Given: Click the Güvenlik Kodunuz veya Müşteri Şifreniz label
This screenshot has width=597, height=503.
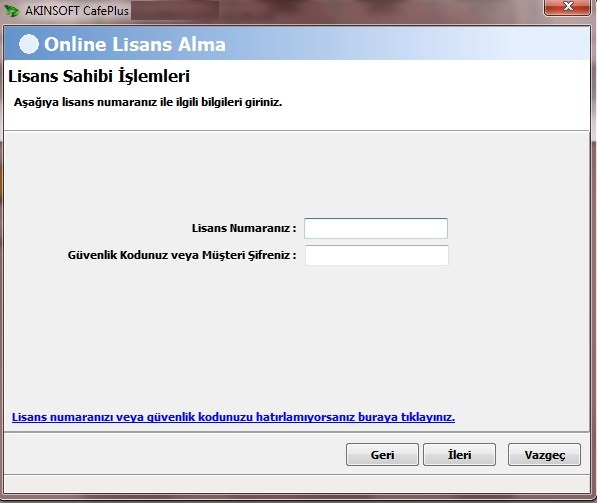Looking at the screenshot, I should pyautogui.click(x=182, y=255).
